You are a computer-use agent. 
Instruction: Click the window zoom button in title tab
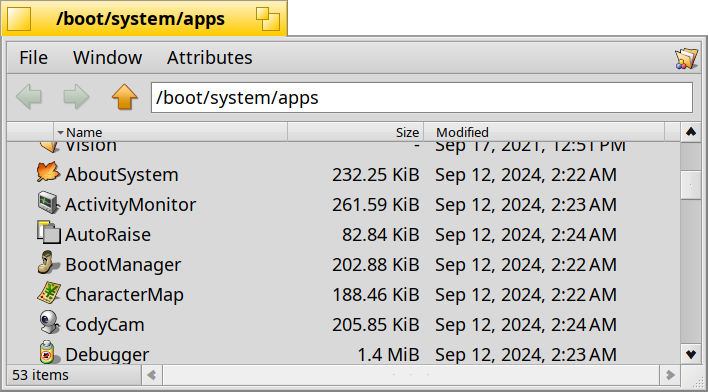click(268, 19)
